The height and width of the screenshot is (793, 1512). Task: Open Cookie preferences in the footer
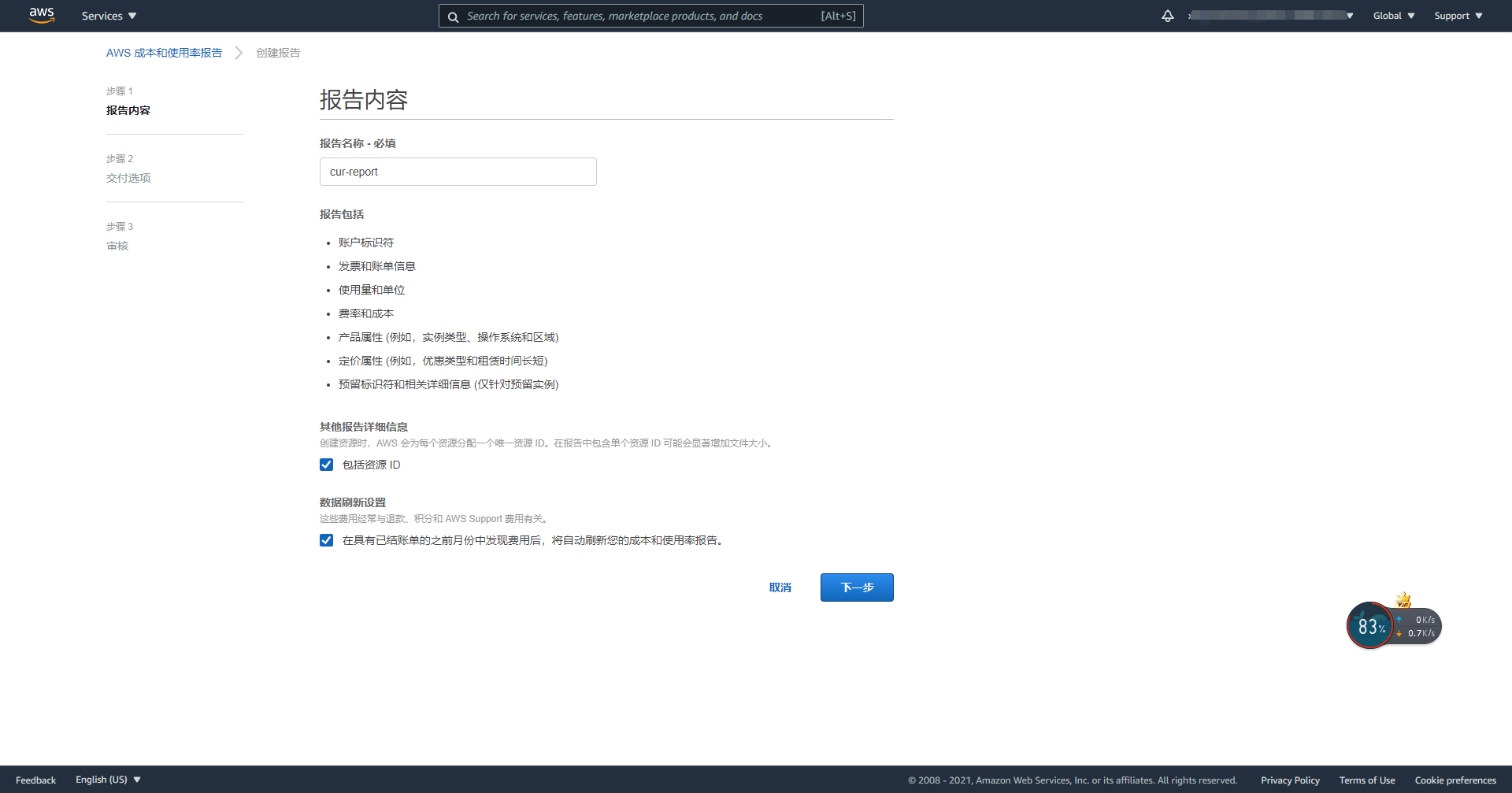[1455, 780]
